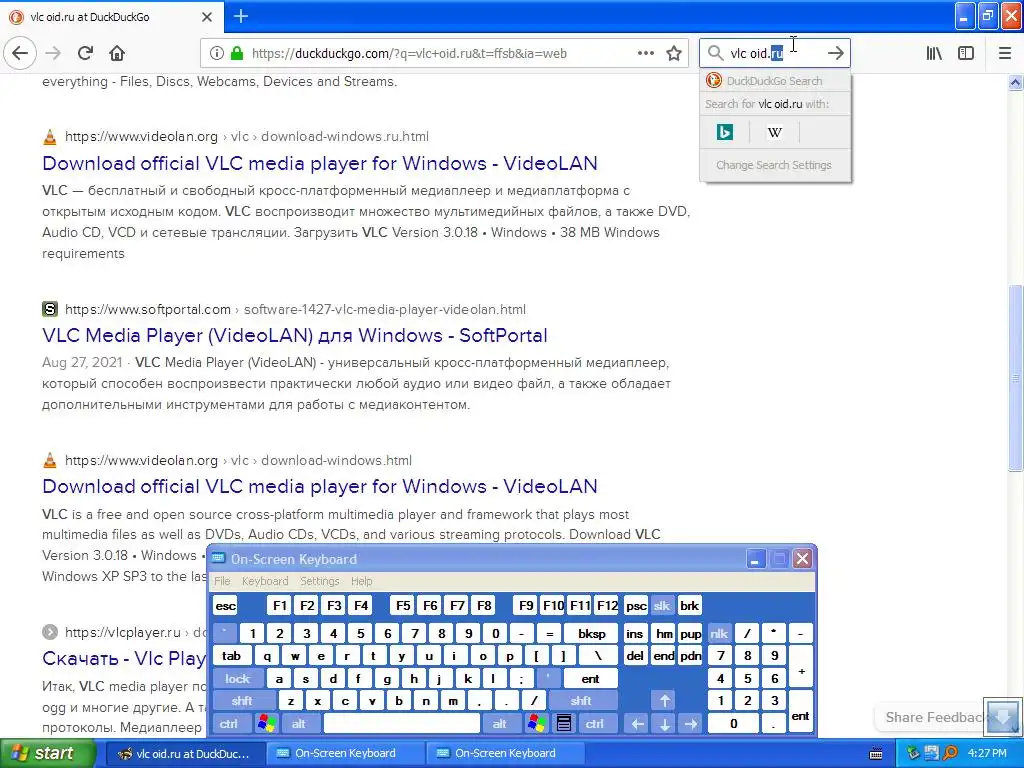Open the browser home page
Screen dimensions: 1024x768
(x=117, y=53)
